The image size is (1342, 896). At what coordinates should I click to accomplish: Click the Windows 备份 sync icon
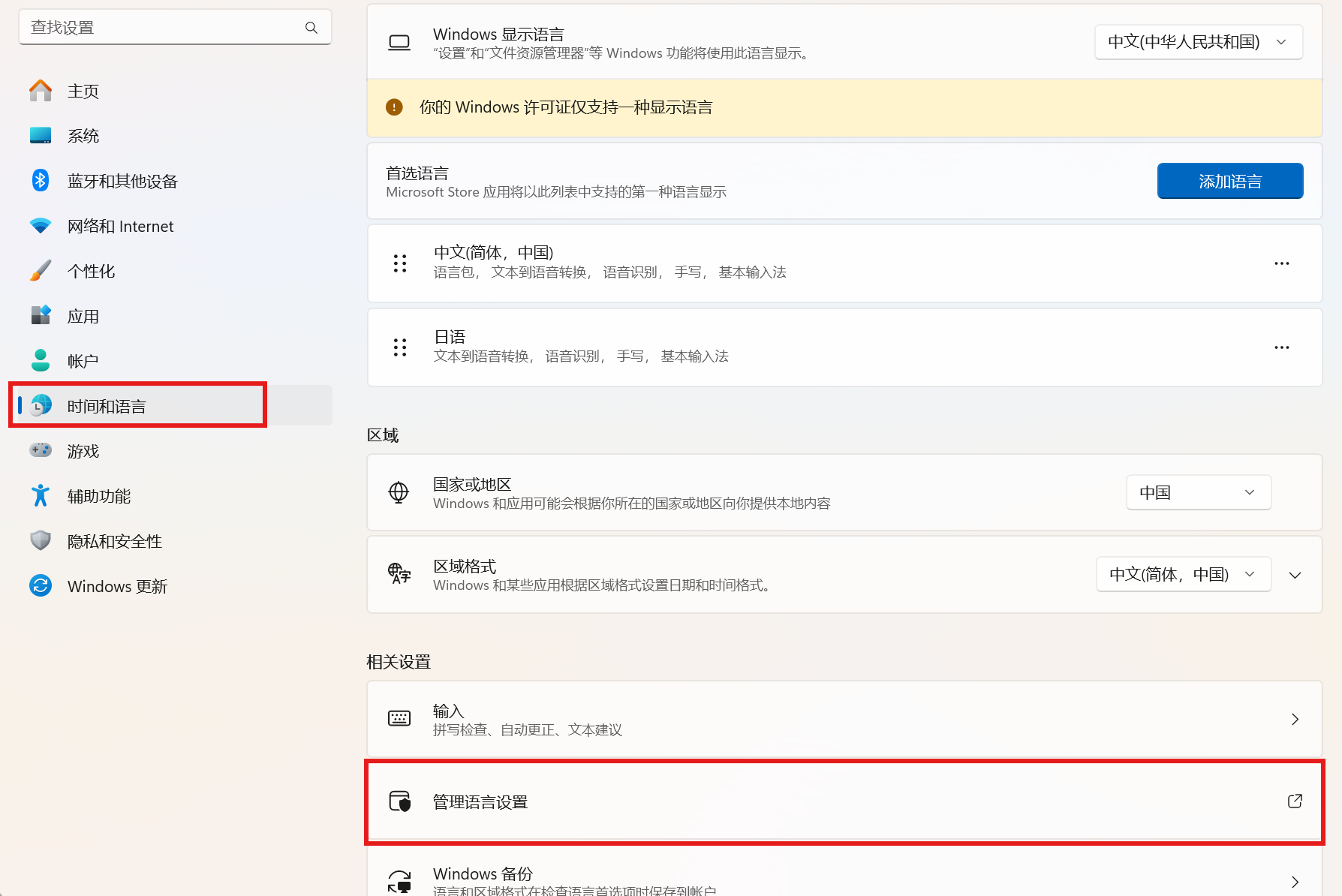click(x=399, y=881)
